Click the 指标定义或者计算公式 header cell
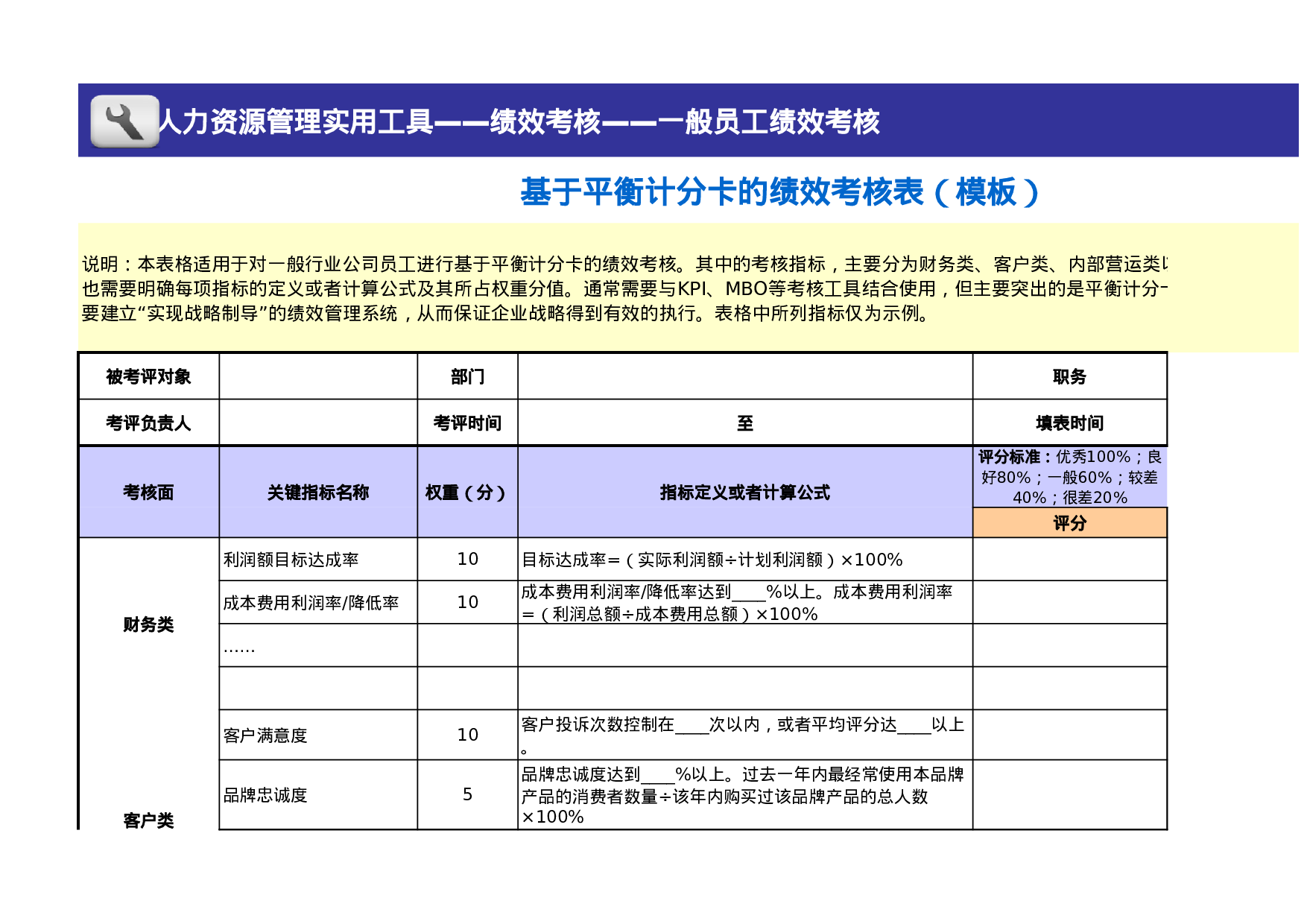The height and width of the screenshot is (924, 1307). [x=745, y=493]
